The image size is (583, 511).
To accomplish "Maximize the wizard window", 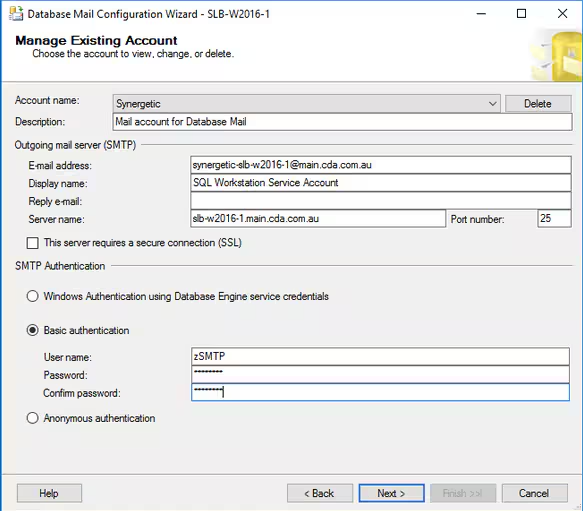I will (x=521, y=14).
